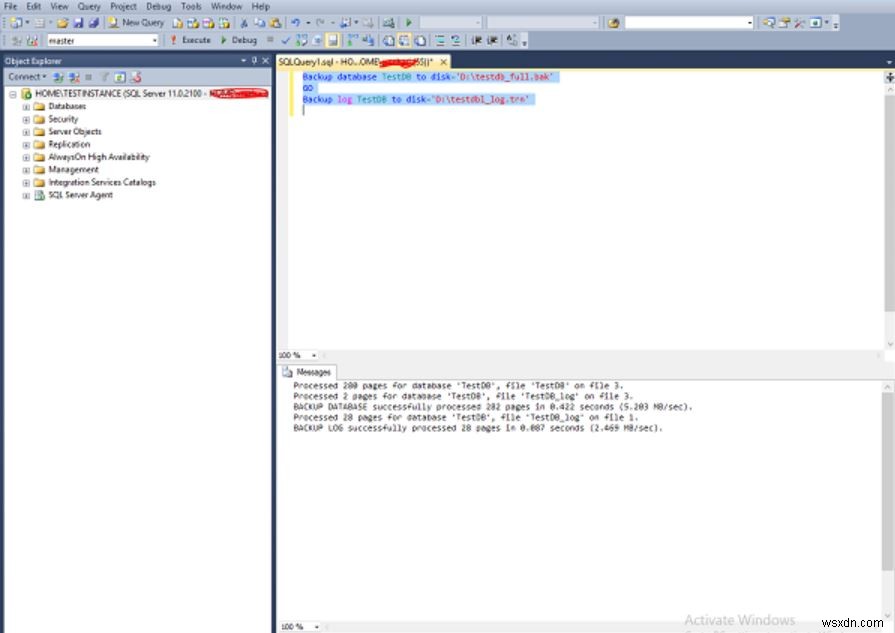Start the Debug button in the SQL toolbar
Image resolution: width=895 pixels, height=633 pixels.
point(239,40)
